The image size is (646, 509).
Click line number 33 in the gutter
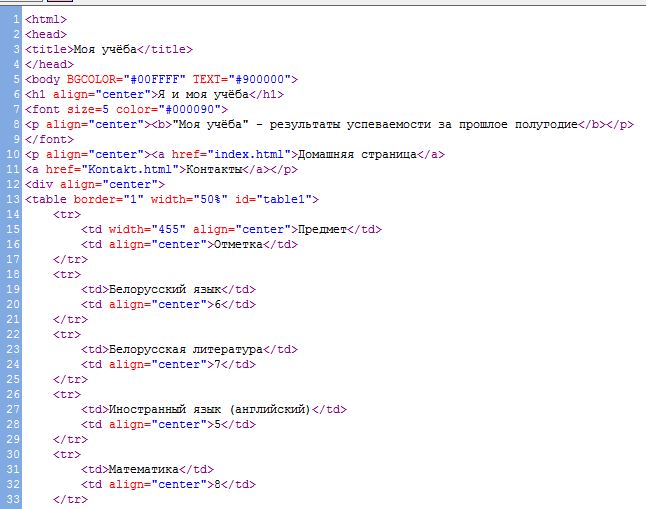(x=13, y=499)
